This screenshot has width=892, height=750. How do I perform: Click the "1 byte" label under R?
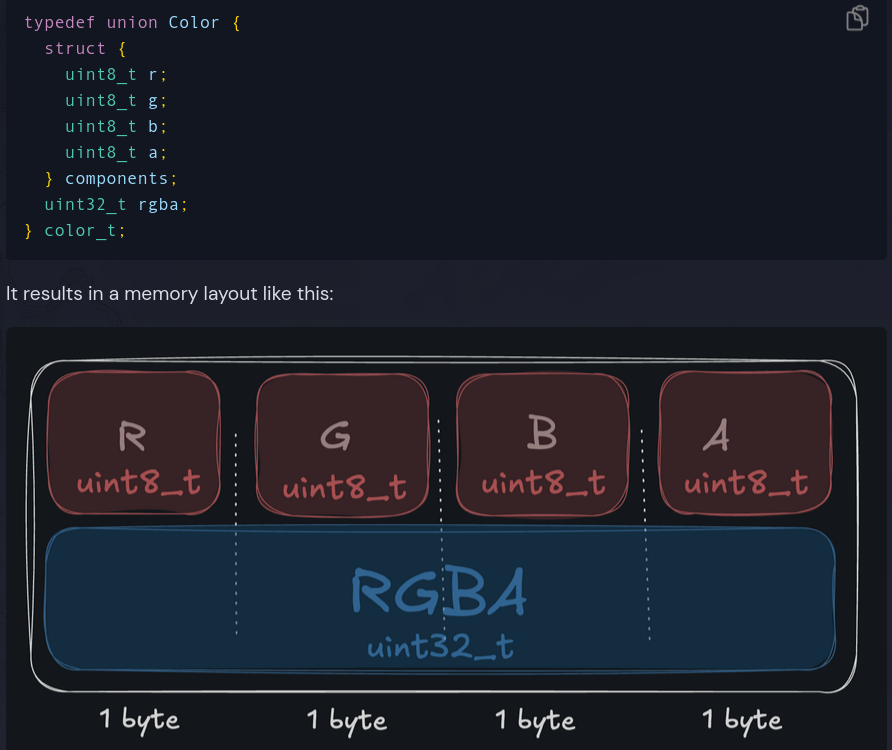click(139, 719)
